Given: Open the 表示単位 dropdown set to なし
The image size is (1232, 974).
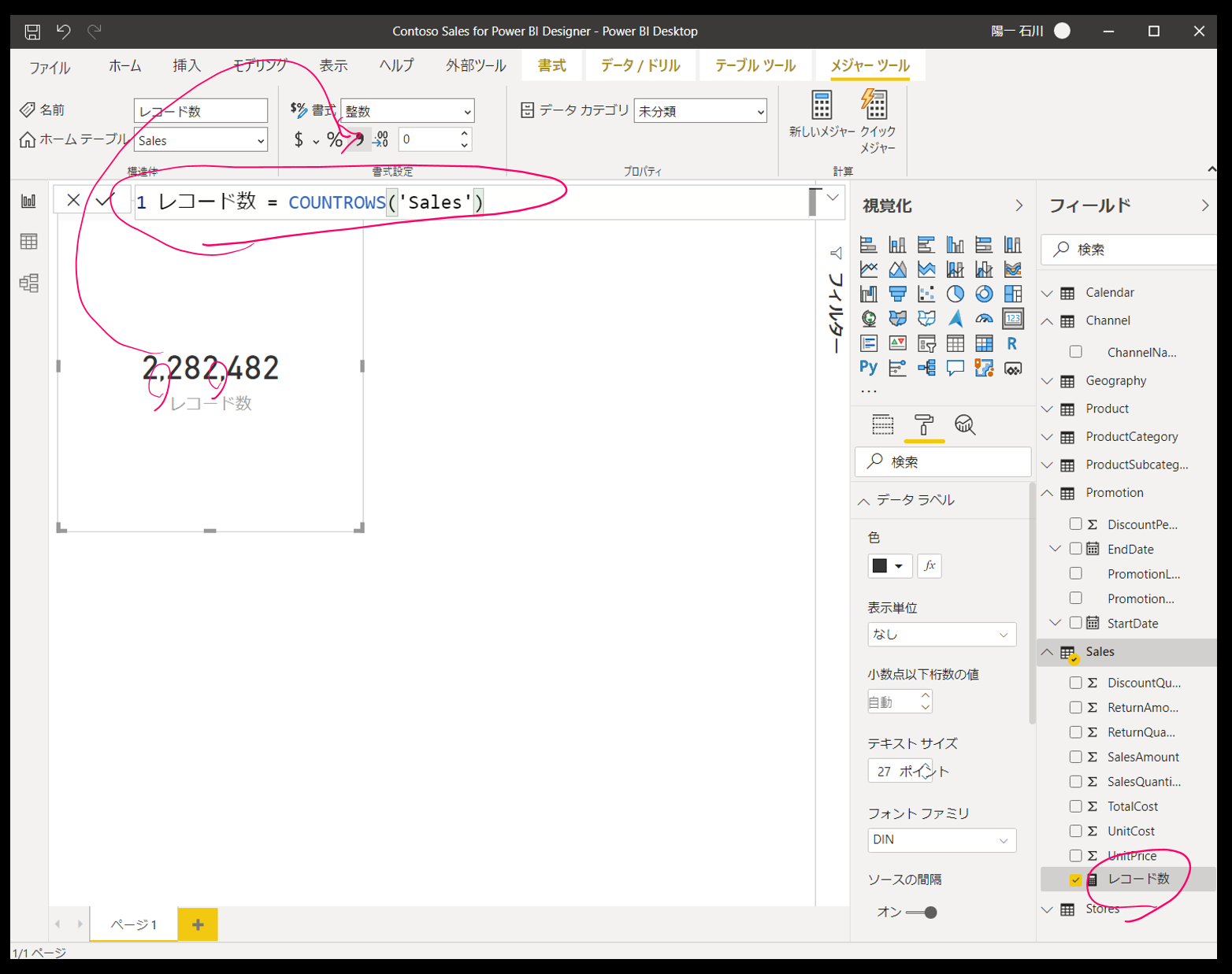Looking at the screenshot, I should click(x=941, y=635).
